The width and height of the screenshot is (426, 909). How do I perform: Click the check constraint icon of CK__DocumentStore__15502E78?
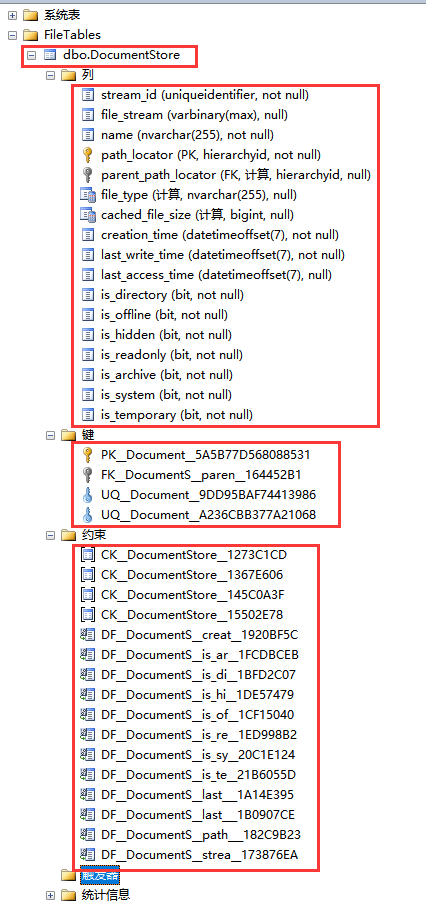pyautogui.click(x=88, y=615)
